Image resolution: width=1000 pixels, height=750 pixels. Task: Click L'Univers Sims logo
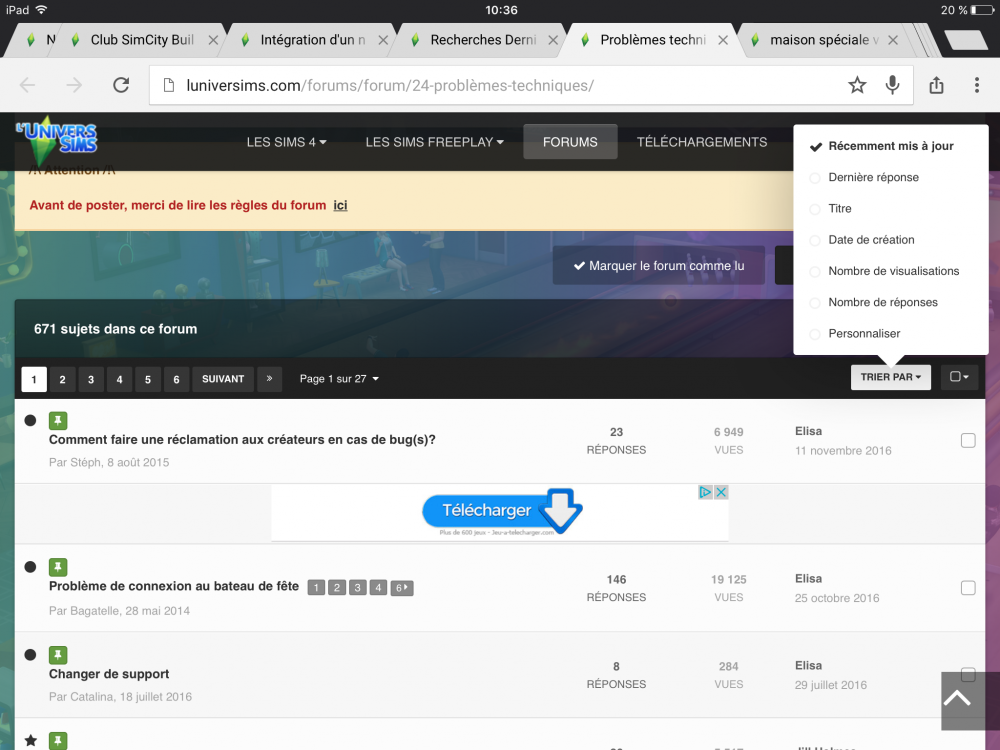tap(57, 139)
